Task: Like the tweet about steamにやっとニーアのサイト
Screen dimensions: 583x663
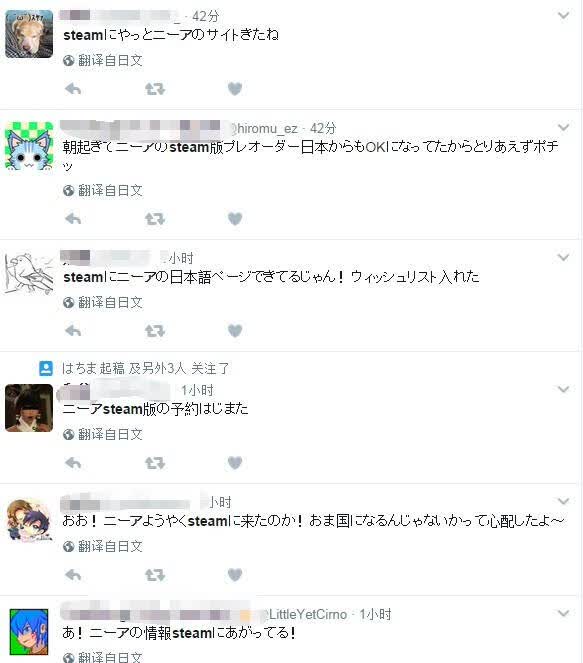Action: [x=235, y=89]
